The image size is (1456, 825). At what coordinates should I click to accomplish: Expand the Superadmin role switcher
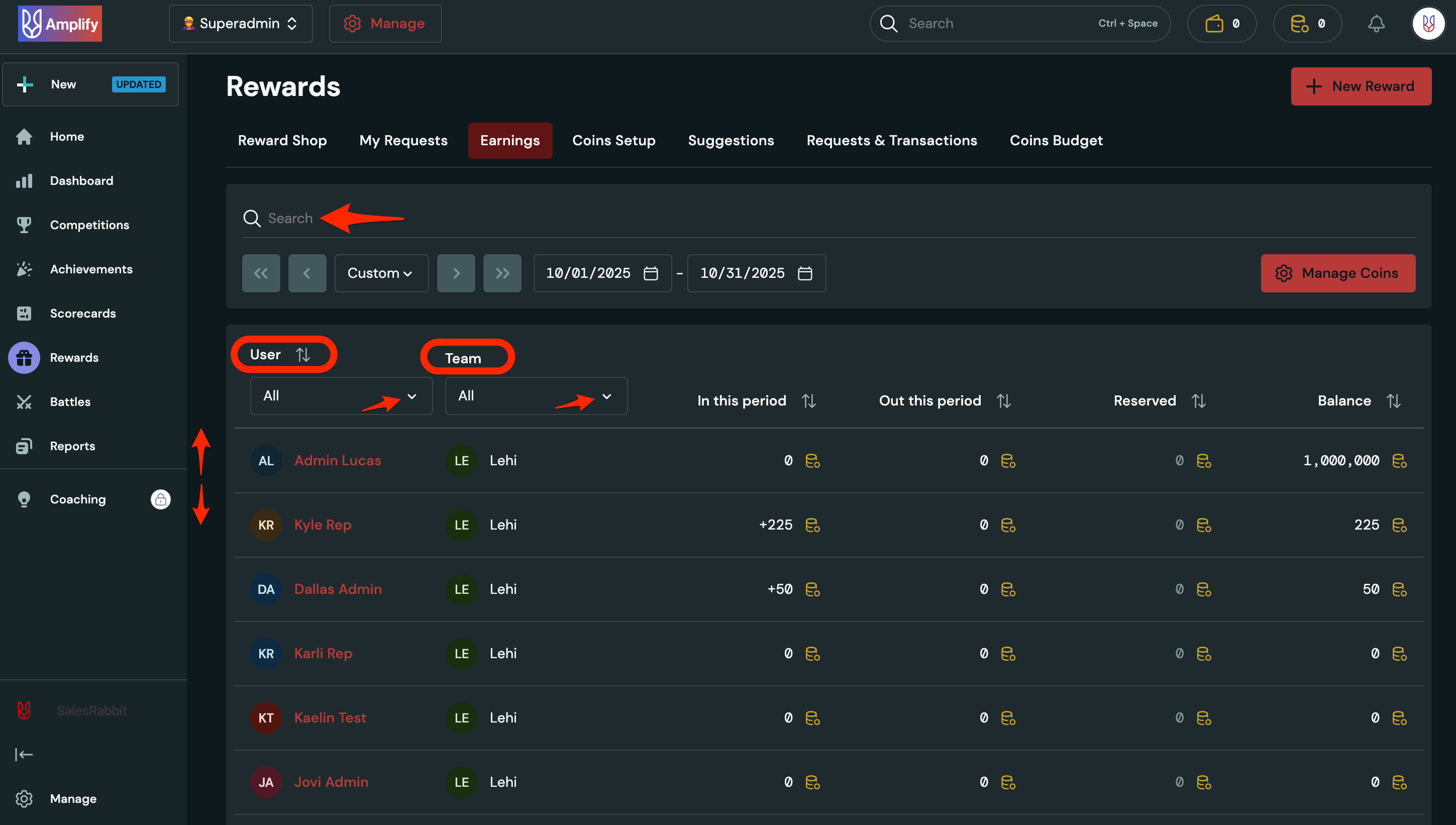coord(240,23)
